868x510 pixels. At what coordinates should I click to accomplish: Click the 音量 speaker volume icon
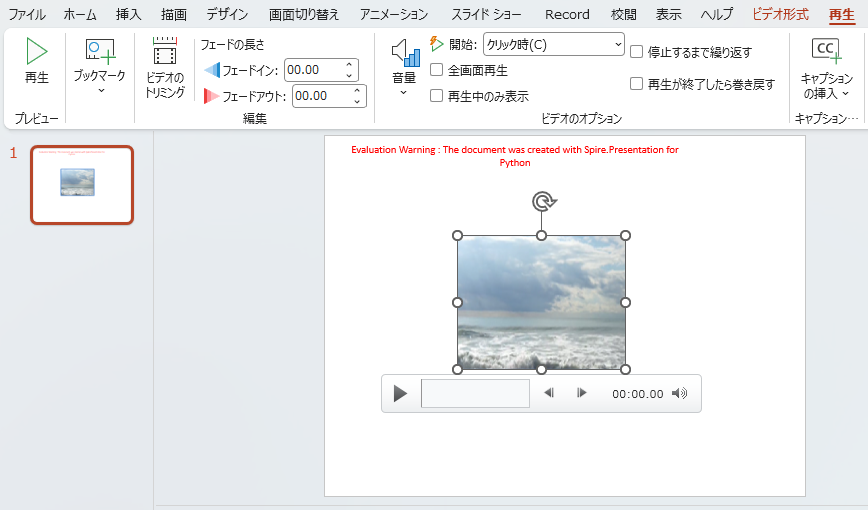click(405, 53)
